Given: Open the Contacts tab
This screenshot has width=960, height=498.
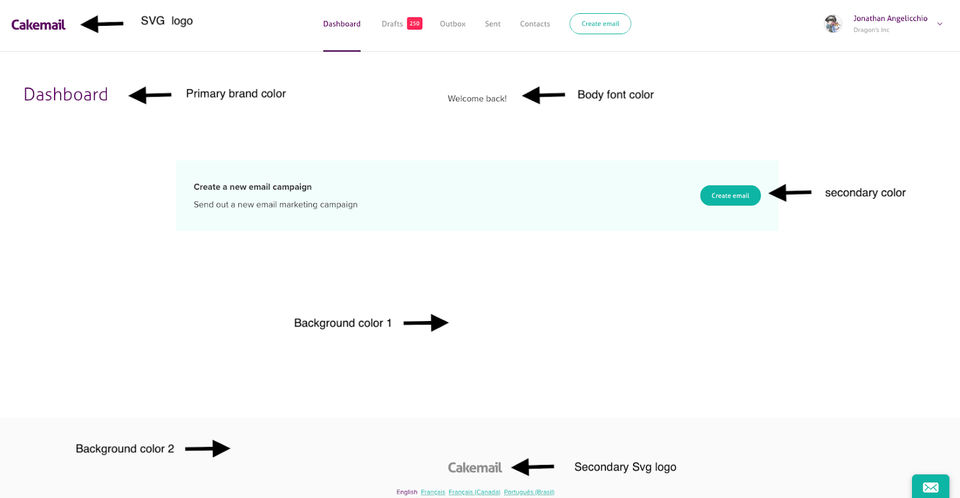Looking at the screenshot, I should (535, 24).
